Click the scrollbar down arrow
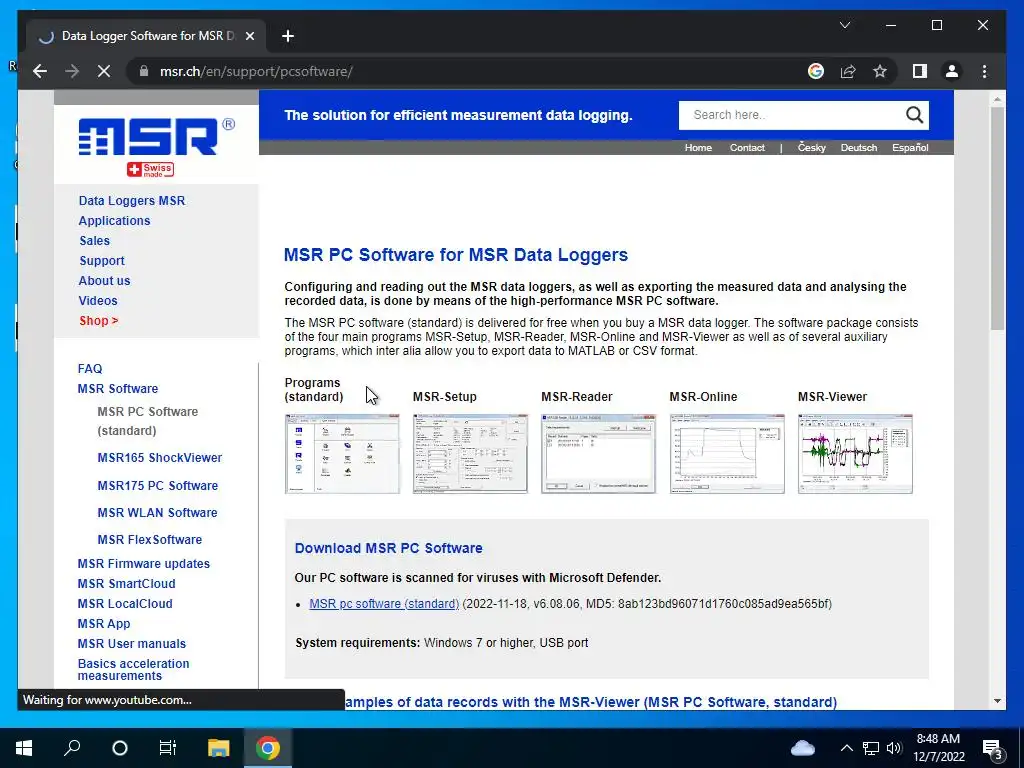This screenshot has width=1024, height=768. [x=997, y=701]
